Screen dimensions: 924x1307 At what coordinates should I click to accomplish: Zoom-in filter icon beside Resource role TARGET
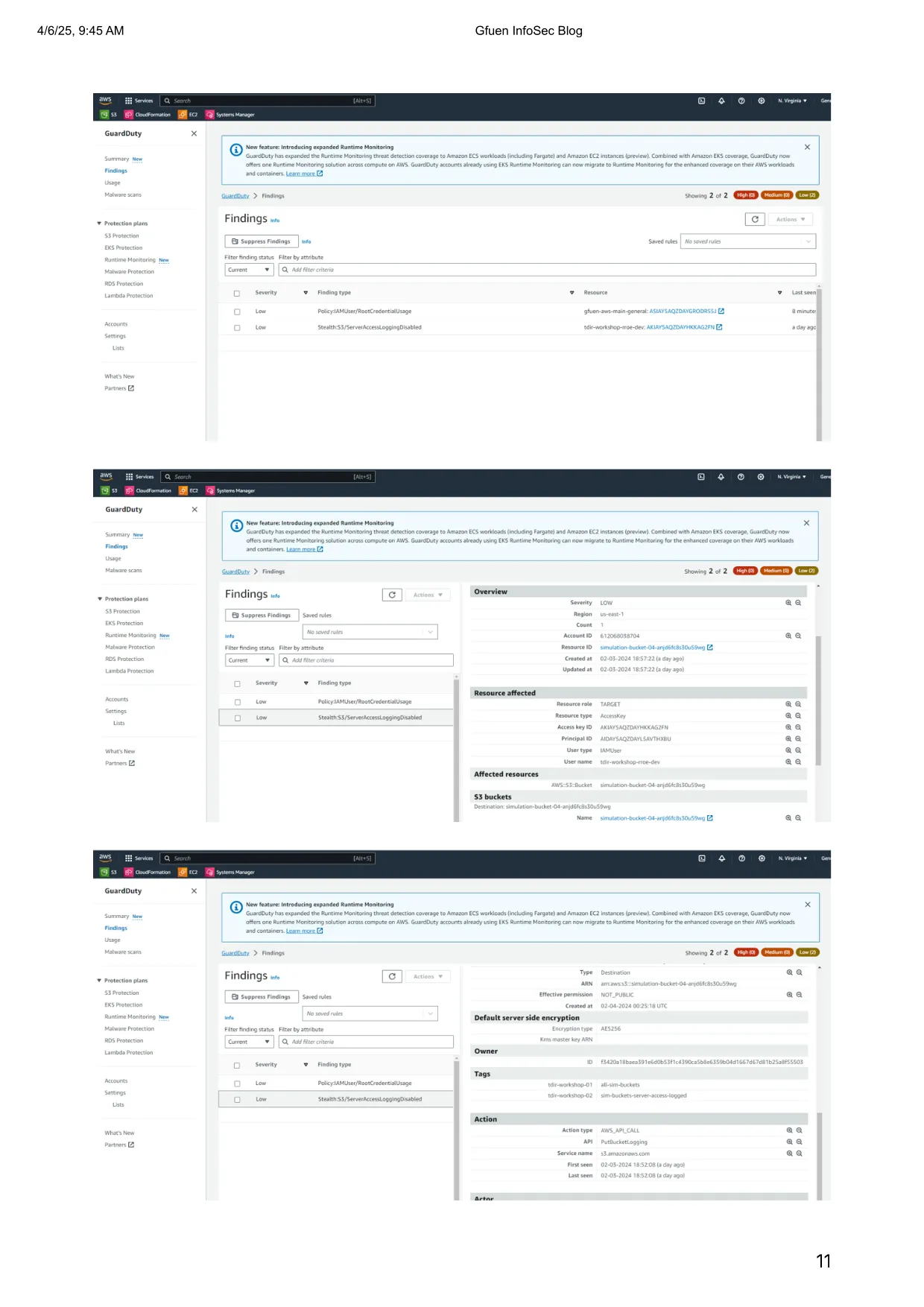(788, 704)
